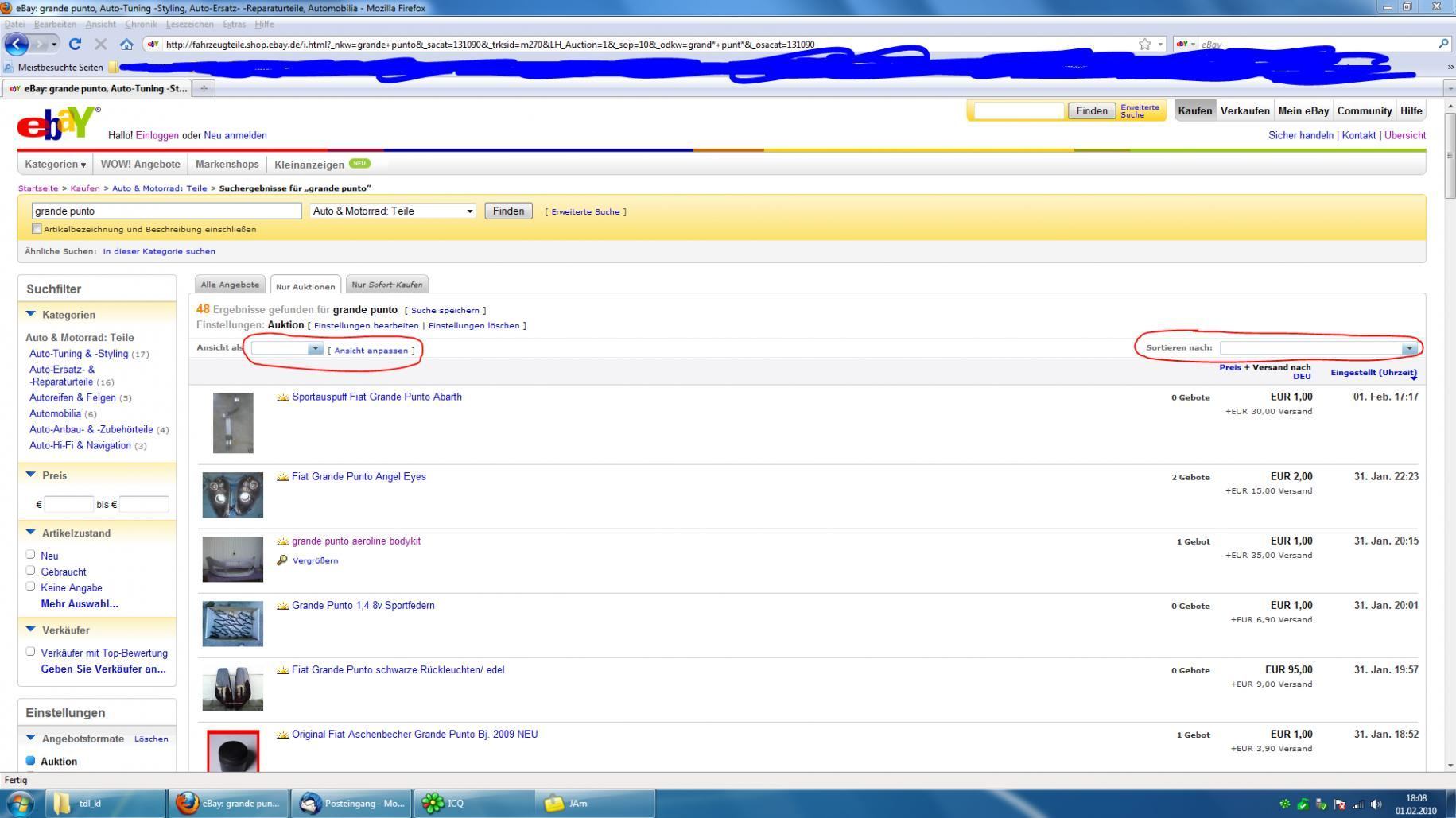Toggle the Auktion listing format option
Screen dimensions: 1456x818
30,760
